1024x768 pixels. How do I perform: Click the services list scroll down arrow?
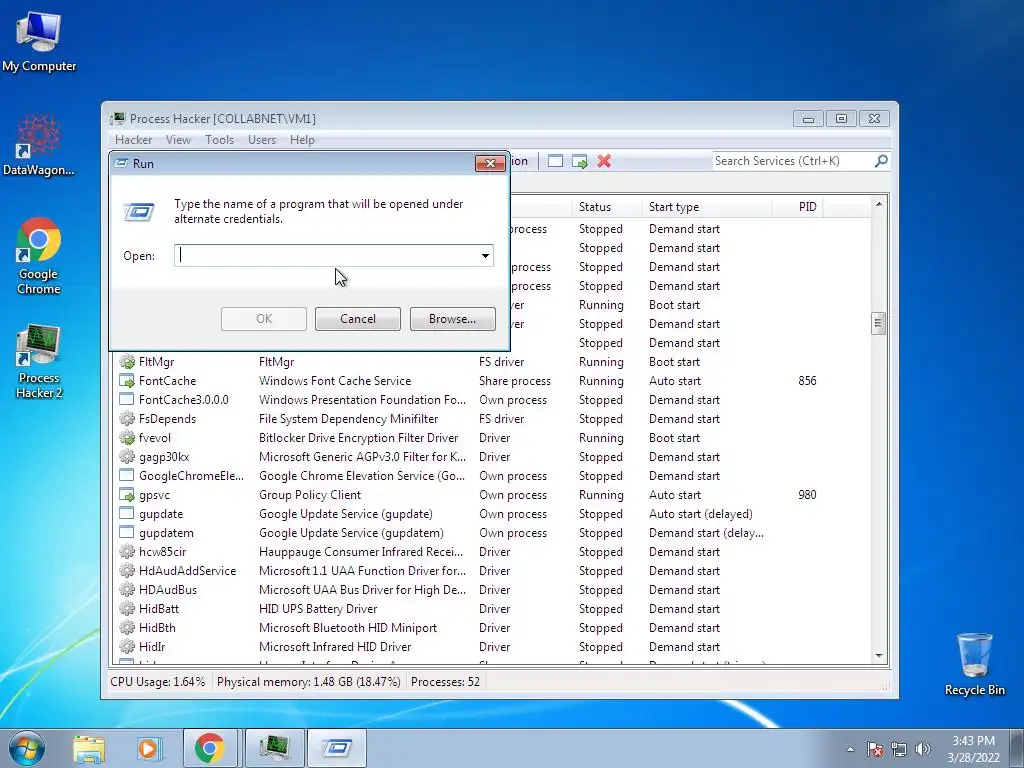[879, 656]
